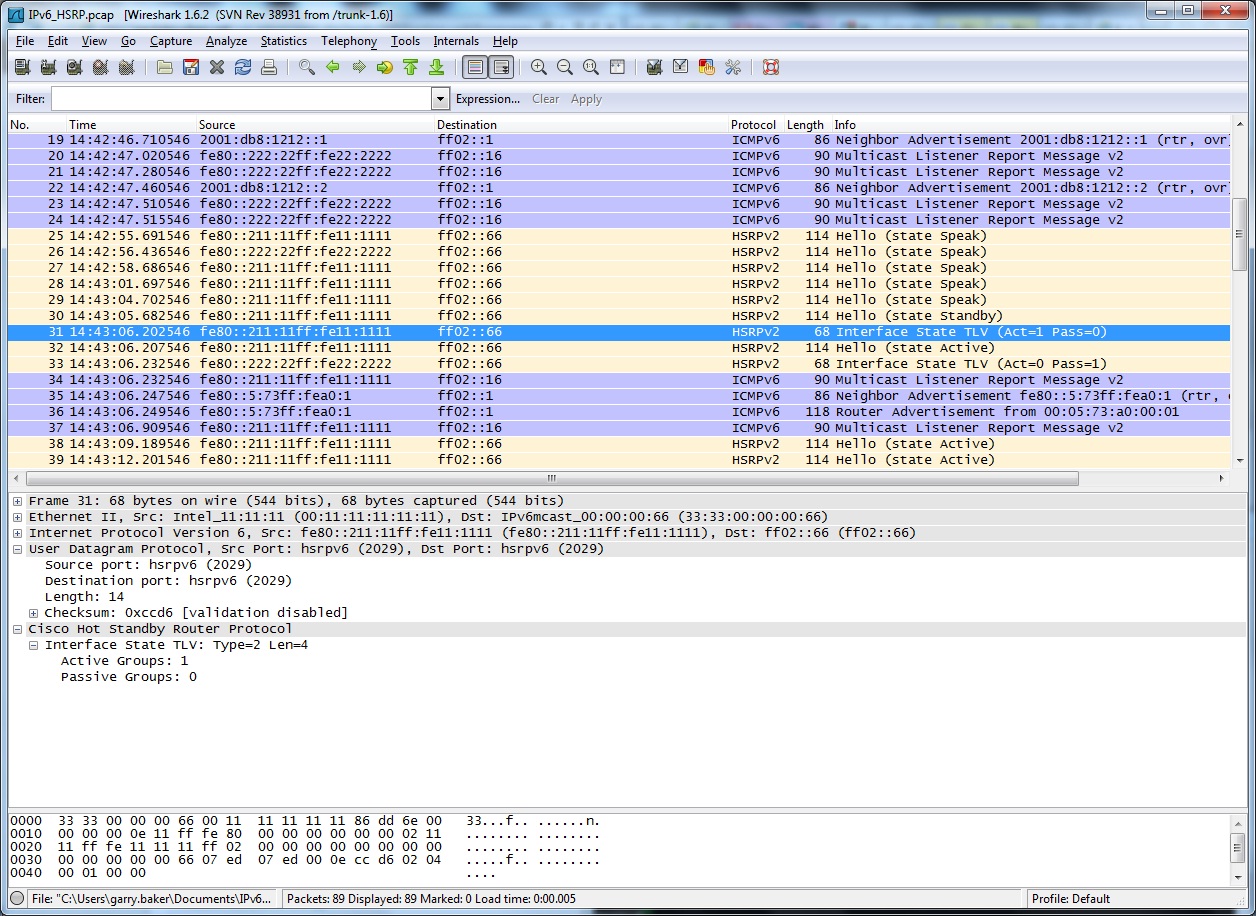
Task: Select packet 36 Router Advertisement row
Action: click(x=619, y=412)
